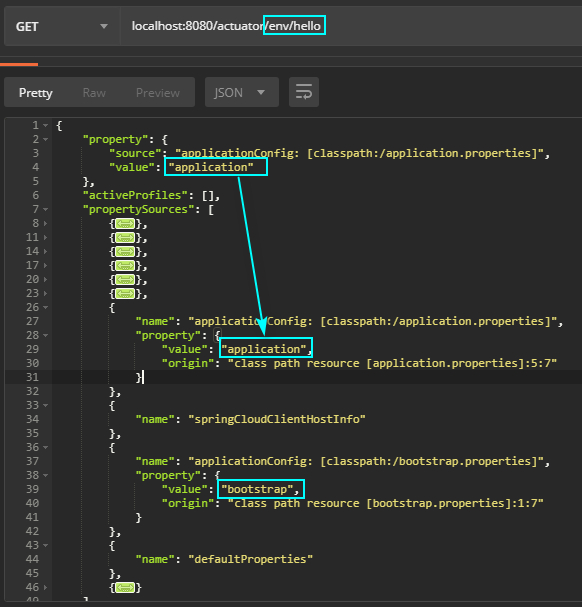Expand the folded object at line 46
This screenshot has width=582, height=607.
pos(46,587)
